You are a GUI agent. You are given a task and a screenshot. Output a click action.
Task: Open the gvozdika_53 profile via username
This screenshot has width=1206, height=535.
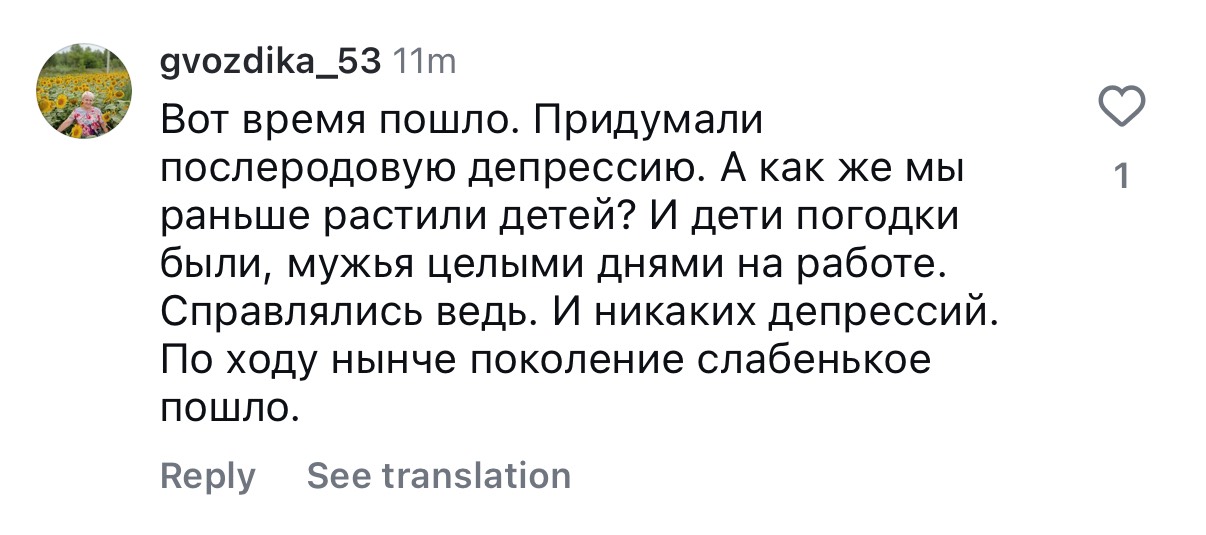[x=270, y=62]
